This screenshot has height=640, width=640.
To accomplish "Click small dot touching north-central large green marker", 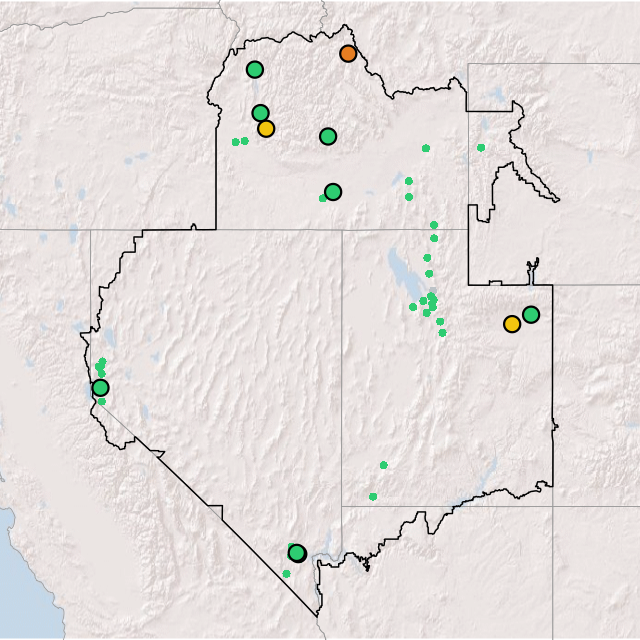I will click(322, 198).
